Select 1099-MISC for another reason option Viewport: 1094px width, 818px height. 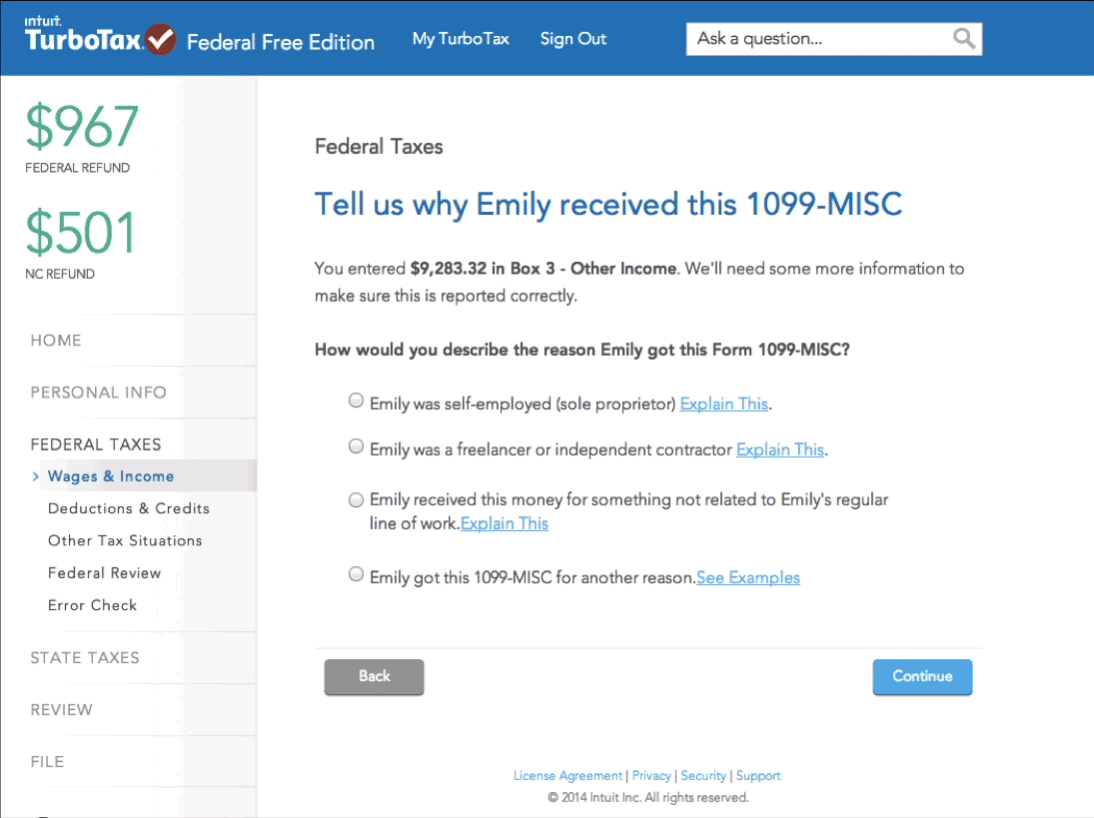click(356, 574)
